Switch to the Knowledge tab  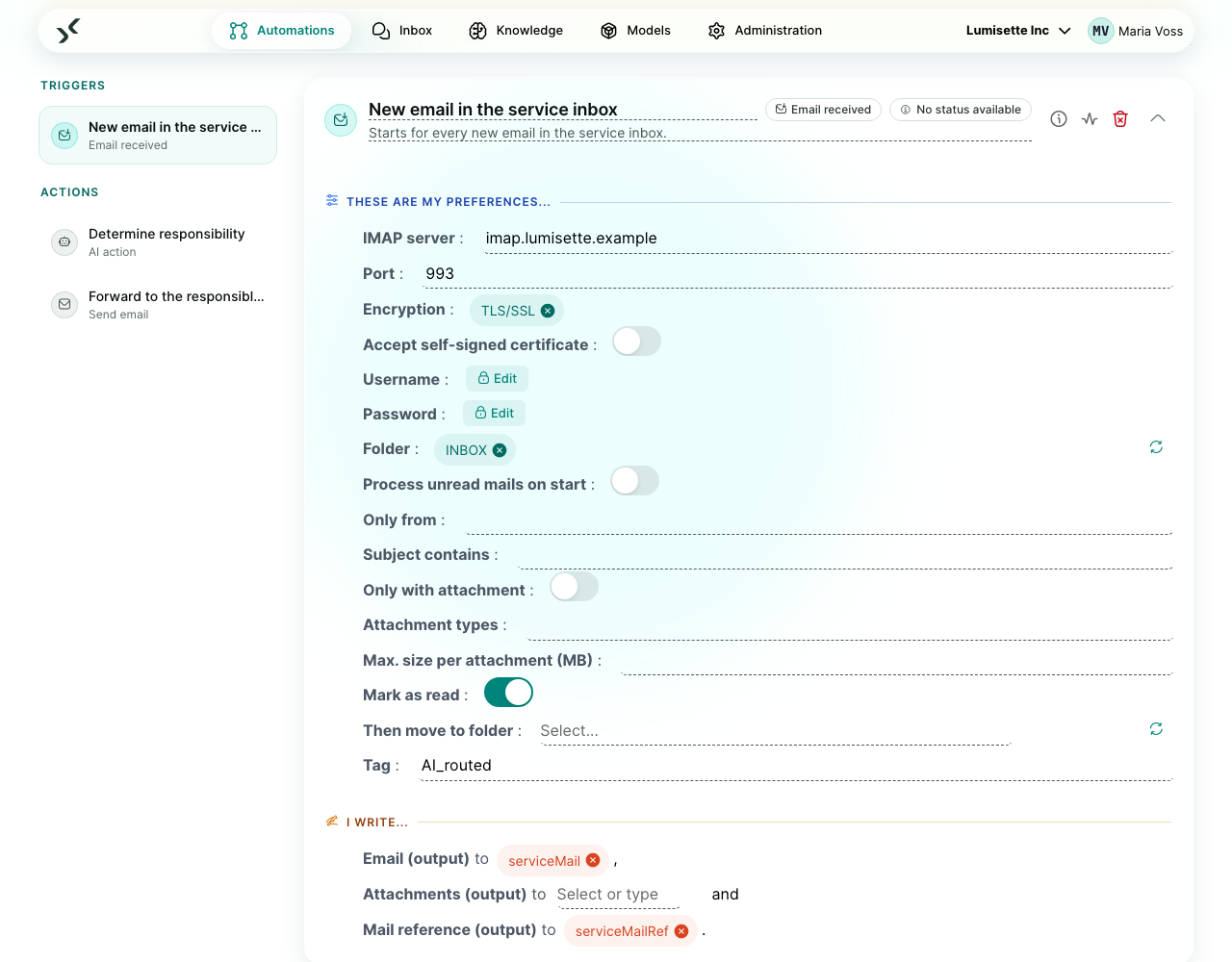[x=516, y=31]
